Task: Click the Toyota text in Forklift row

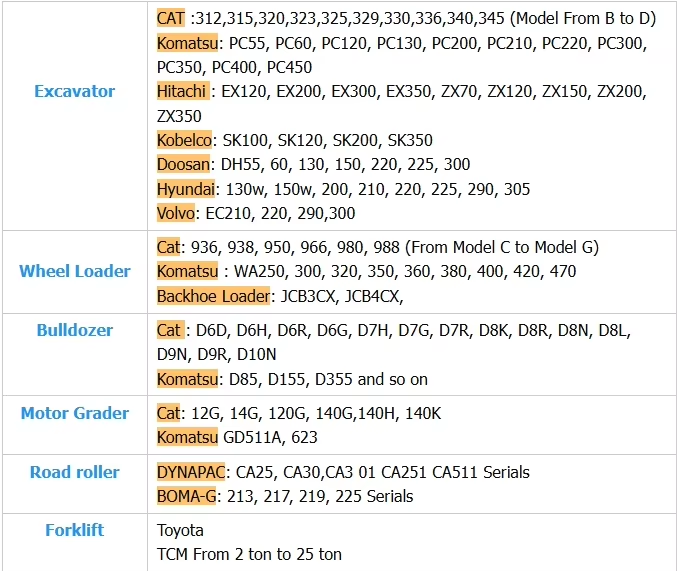Action: 181,530
